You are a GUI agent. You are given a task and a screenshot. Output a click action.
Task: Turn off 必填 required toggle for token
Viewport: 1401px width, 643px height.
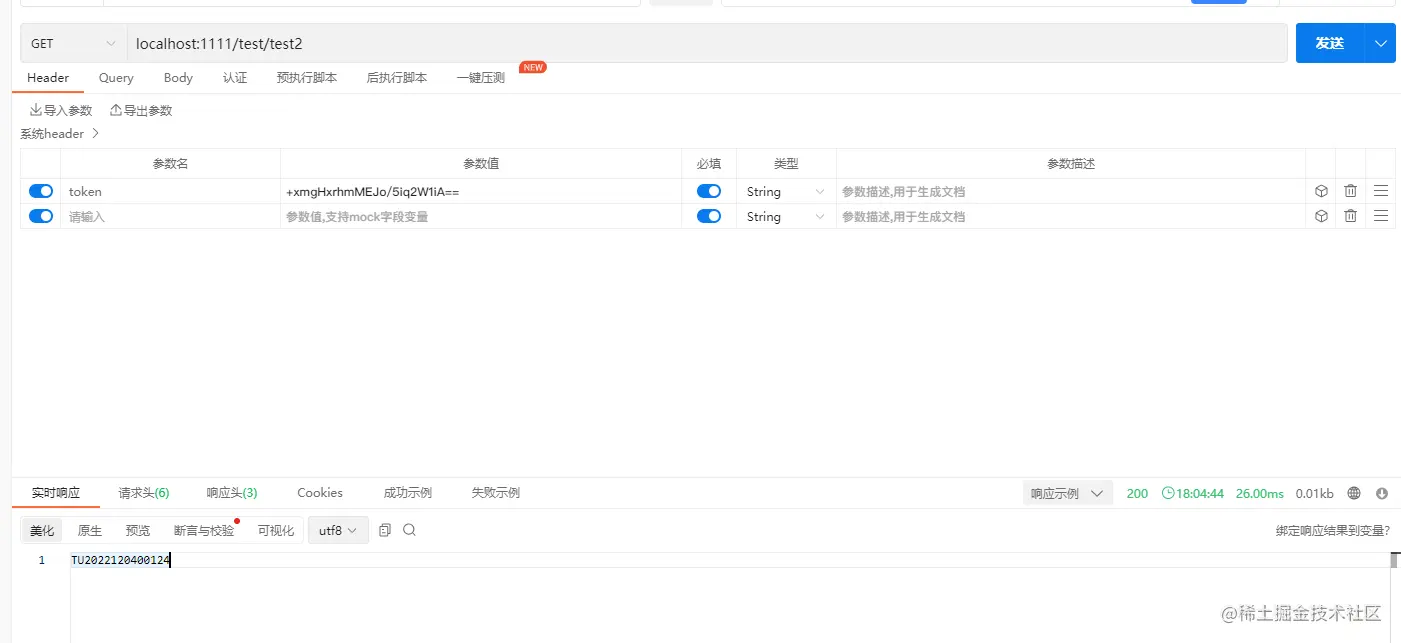click(x=709, y=191)
